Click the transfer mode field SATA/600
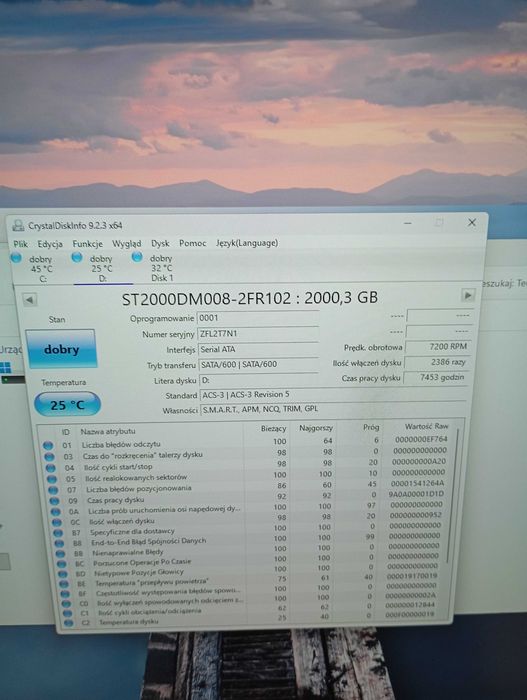 (258, 364)
